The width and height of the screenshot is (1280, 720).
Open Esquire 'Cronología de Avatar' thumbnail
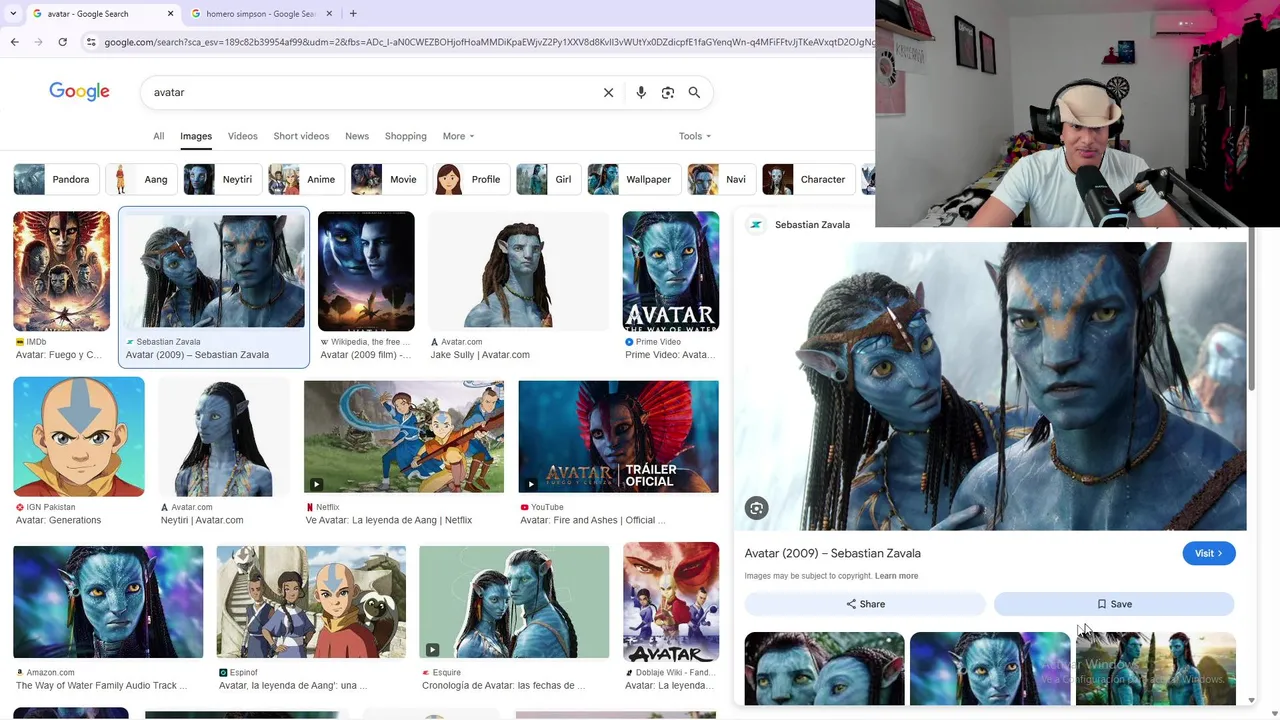514,602
